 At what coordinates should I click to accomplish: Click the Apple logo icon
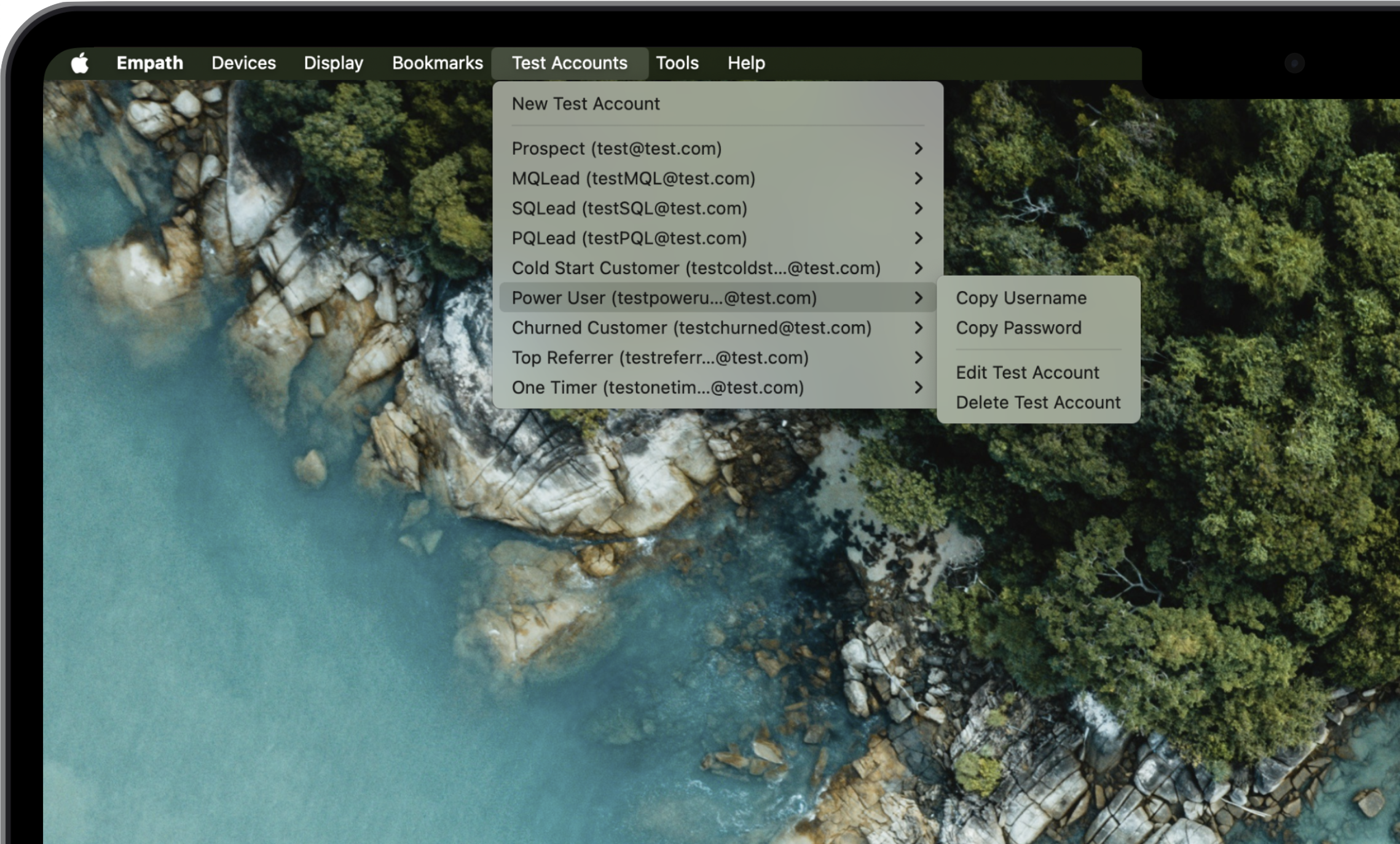click(80, 63)
